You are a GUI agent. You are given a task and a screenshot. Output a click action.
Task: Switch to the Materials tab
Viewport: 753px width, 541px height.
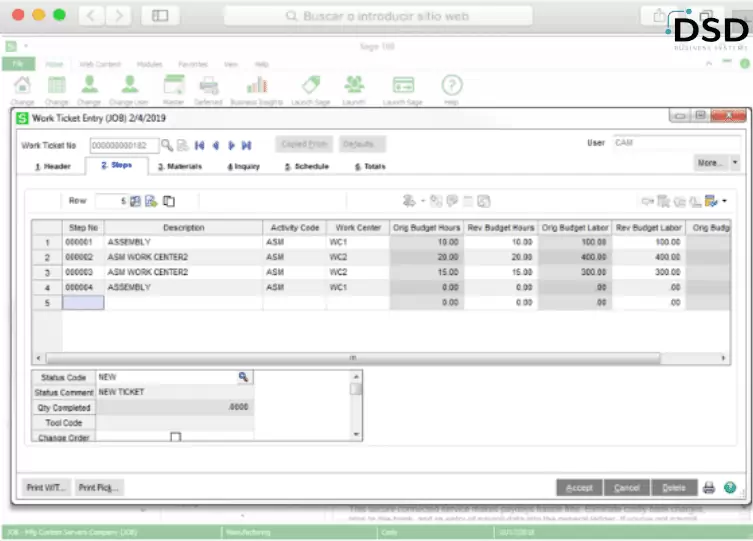point(180,166)
